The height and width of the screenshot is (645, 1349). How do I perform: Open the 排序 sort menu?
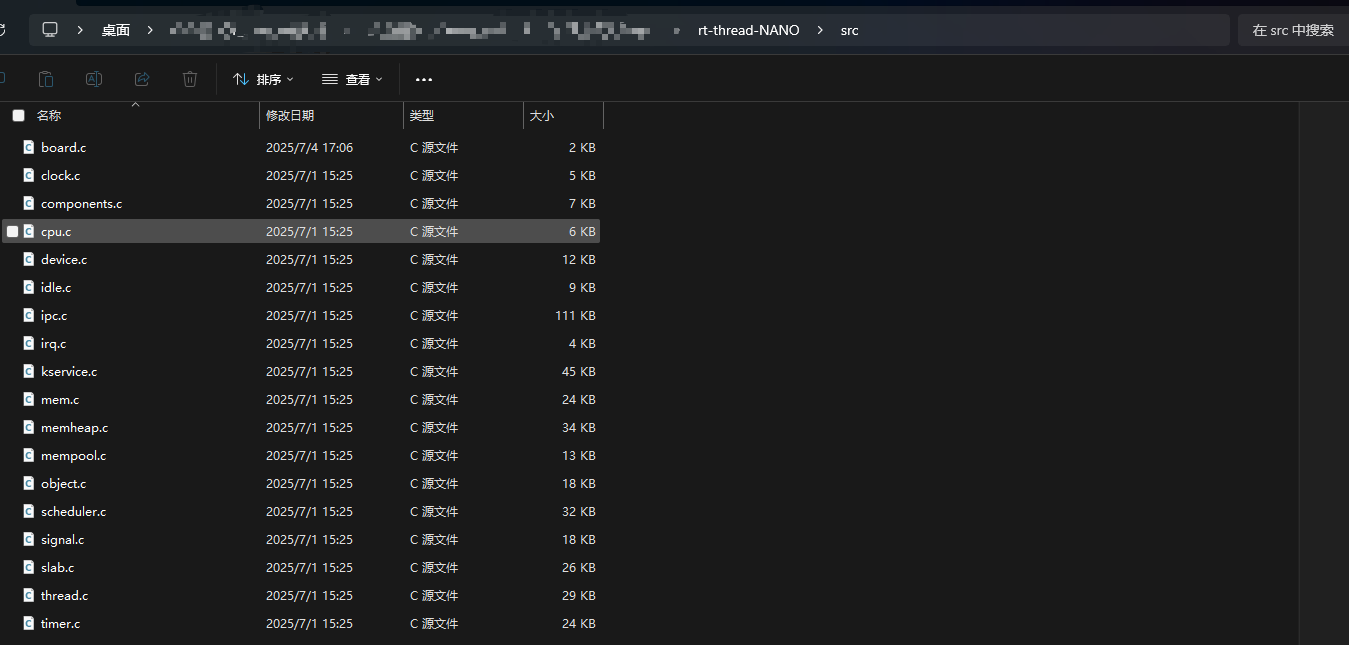[263, 79]
